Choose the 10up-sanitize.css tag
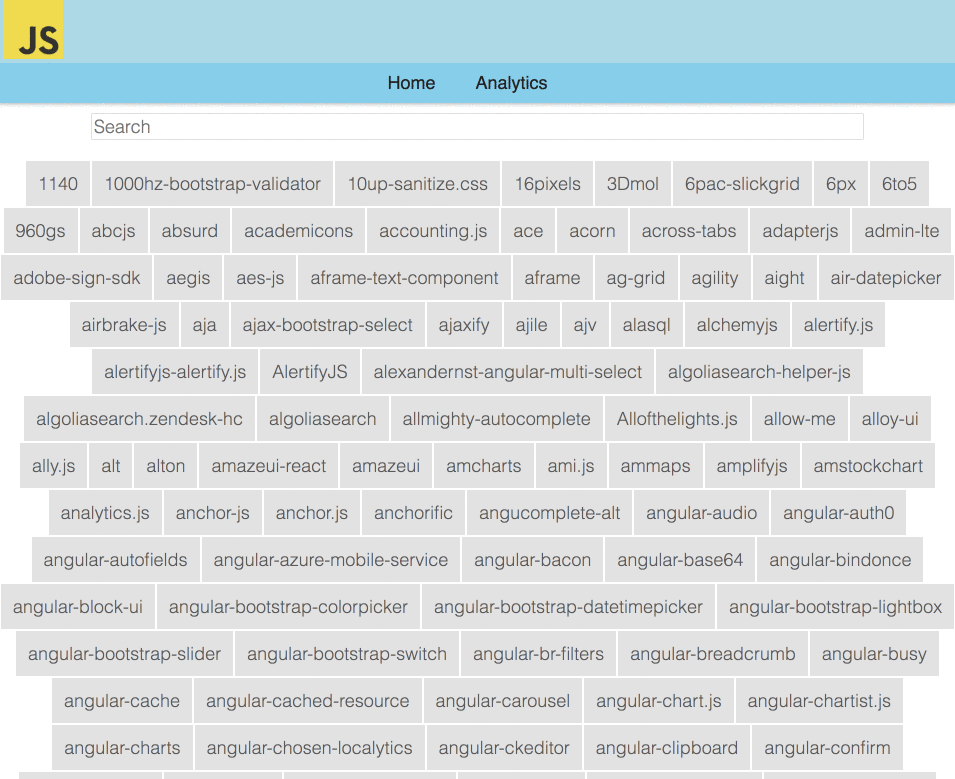Image resolution: width=955 pixels, height=779 pixels. 417,184
